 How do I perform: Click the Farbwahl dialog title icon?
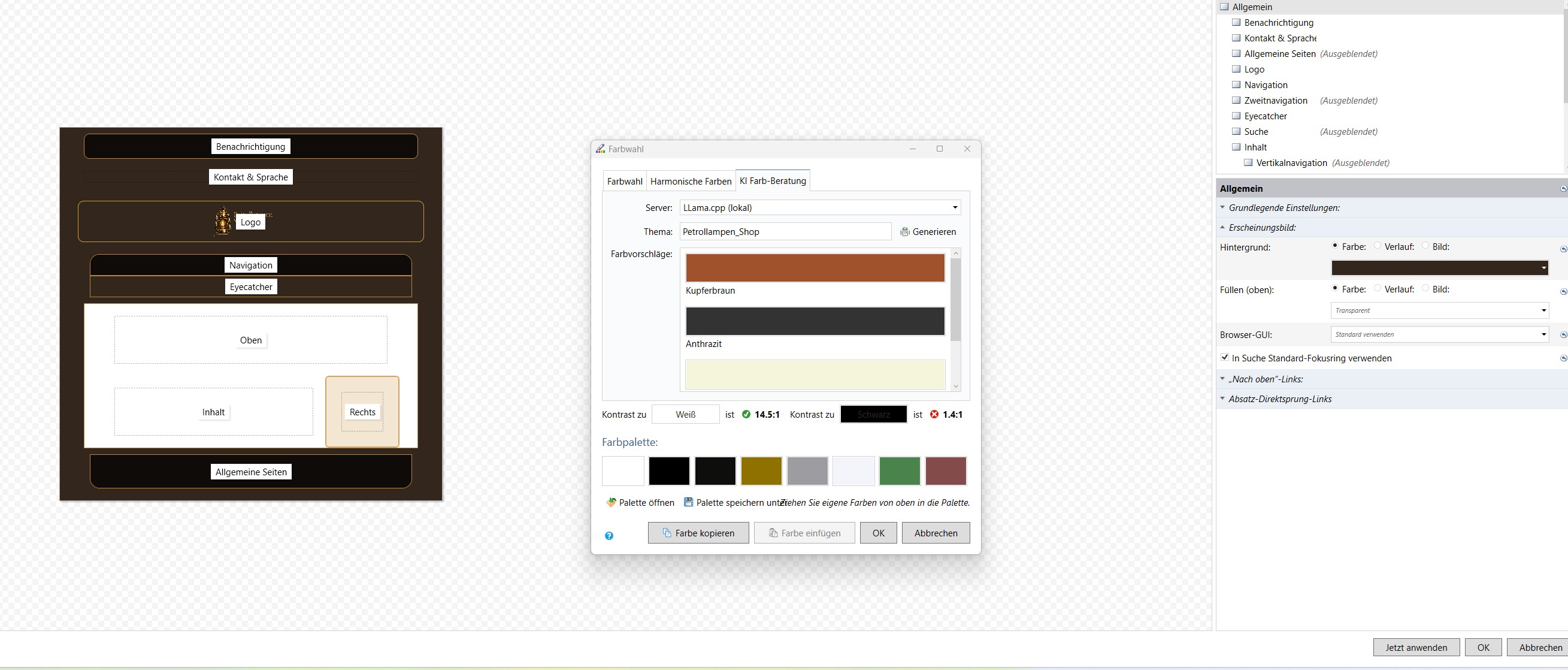pos(600,149)
